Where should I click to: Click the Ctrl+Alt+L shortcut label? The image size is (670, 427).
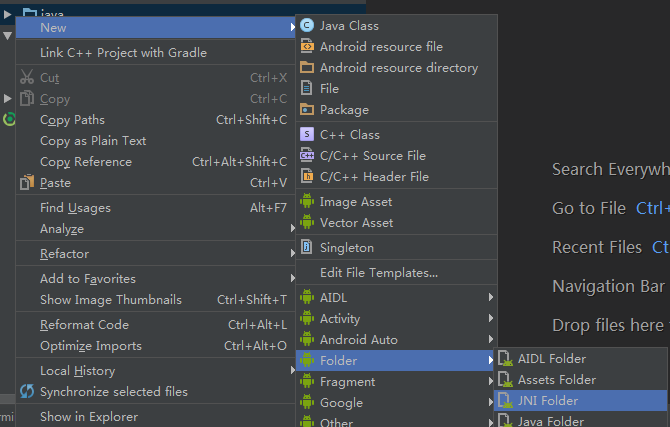pos(257,324)
